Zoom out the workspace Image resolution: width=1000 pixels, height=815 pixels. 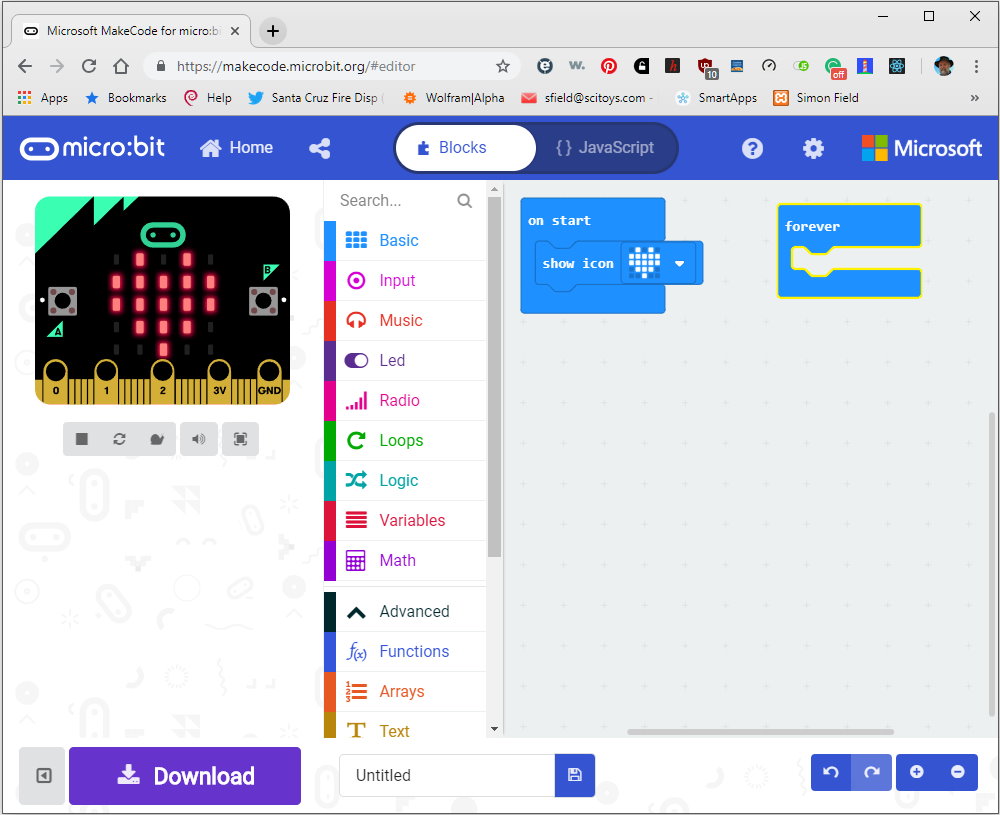click(957, 772)
